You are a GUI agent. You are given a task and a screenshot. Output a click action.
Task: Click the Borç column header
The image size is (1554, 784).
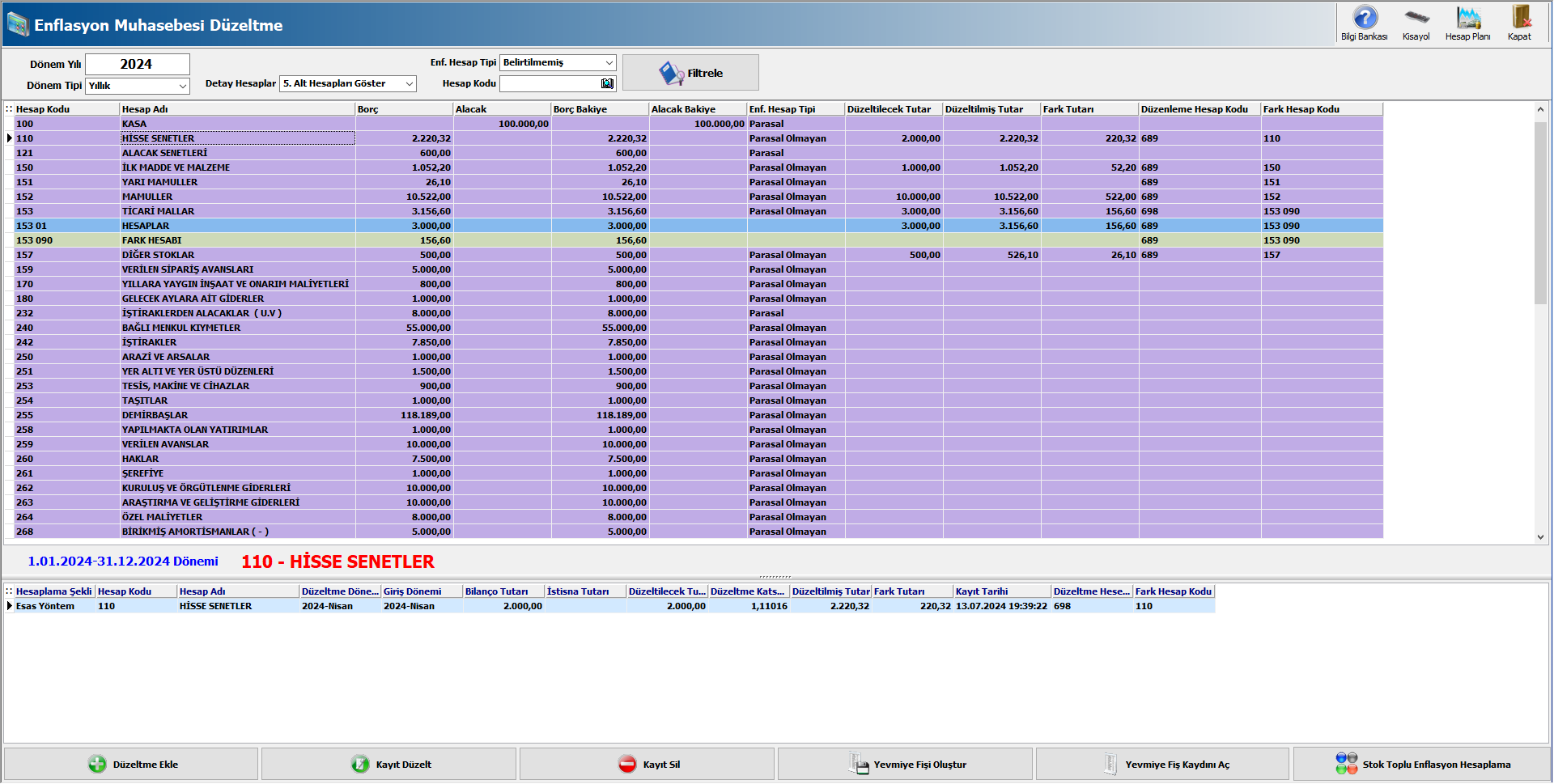click(404, 109)
